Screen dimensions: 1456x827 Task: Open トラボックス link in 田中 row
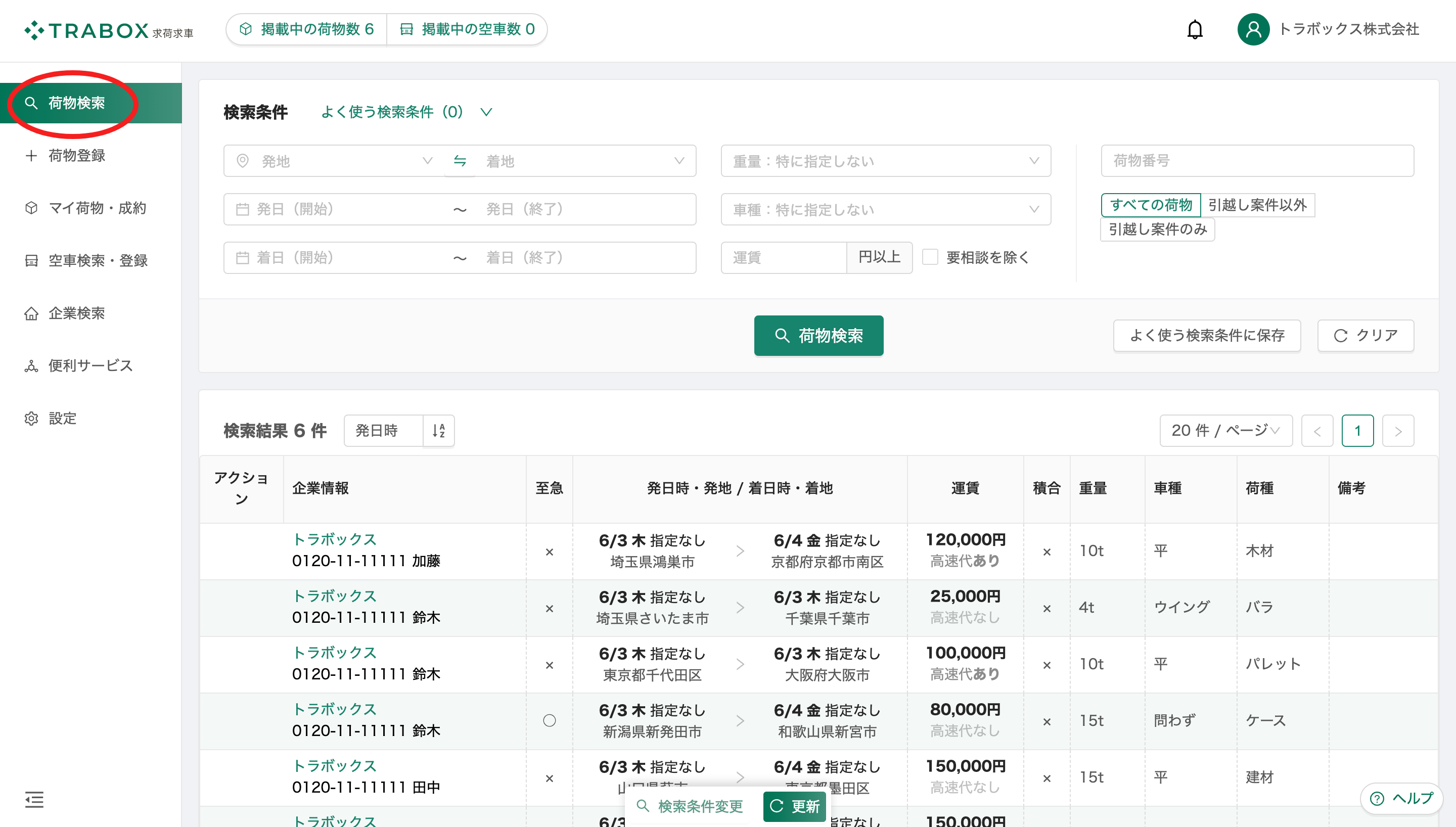(x=334, y=766)
